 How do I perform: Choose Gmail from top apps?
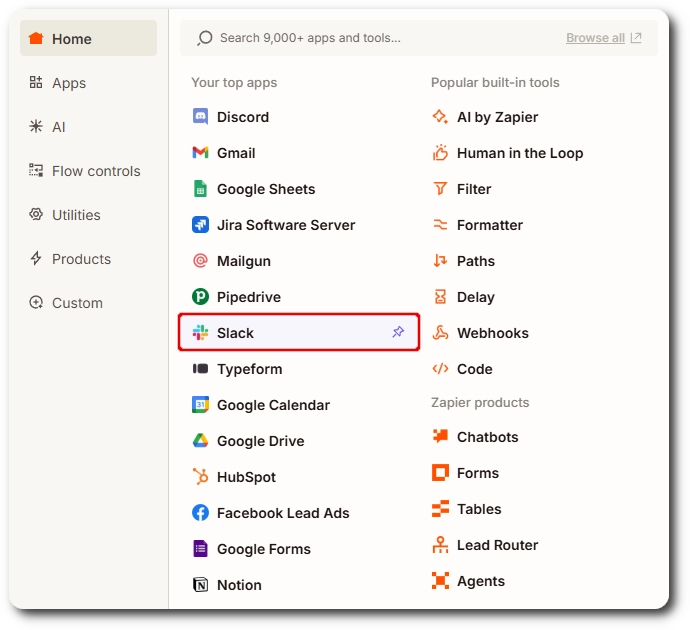click(x=236, y=153)
